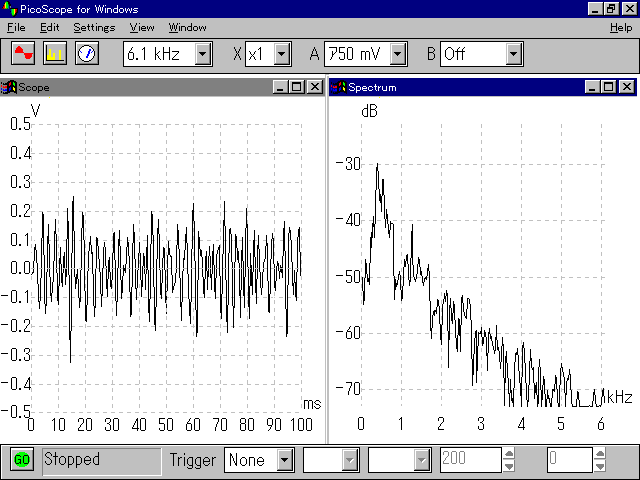Close the Scope window
The image size is (640, 480).
pyautogui.click(x=315, y=87)
